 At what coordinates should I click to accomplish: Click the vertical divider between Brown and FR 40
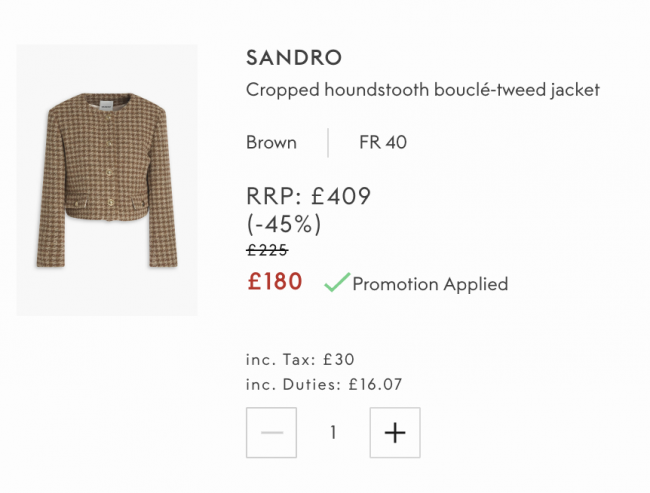pos(328,142)
